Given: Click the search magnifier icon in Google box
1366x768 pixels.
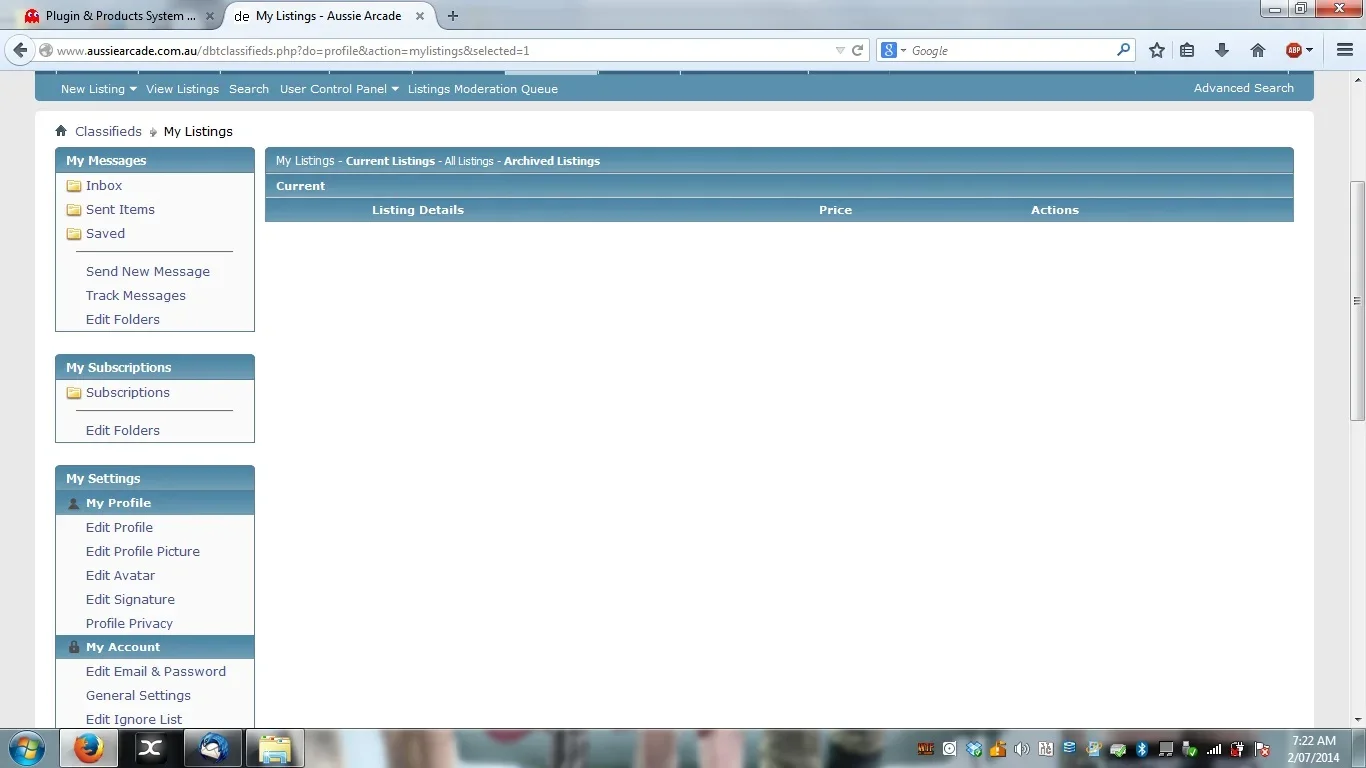Looking at the screenshot, I should coord(1123,49).
